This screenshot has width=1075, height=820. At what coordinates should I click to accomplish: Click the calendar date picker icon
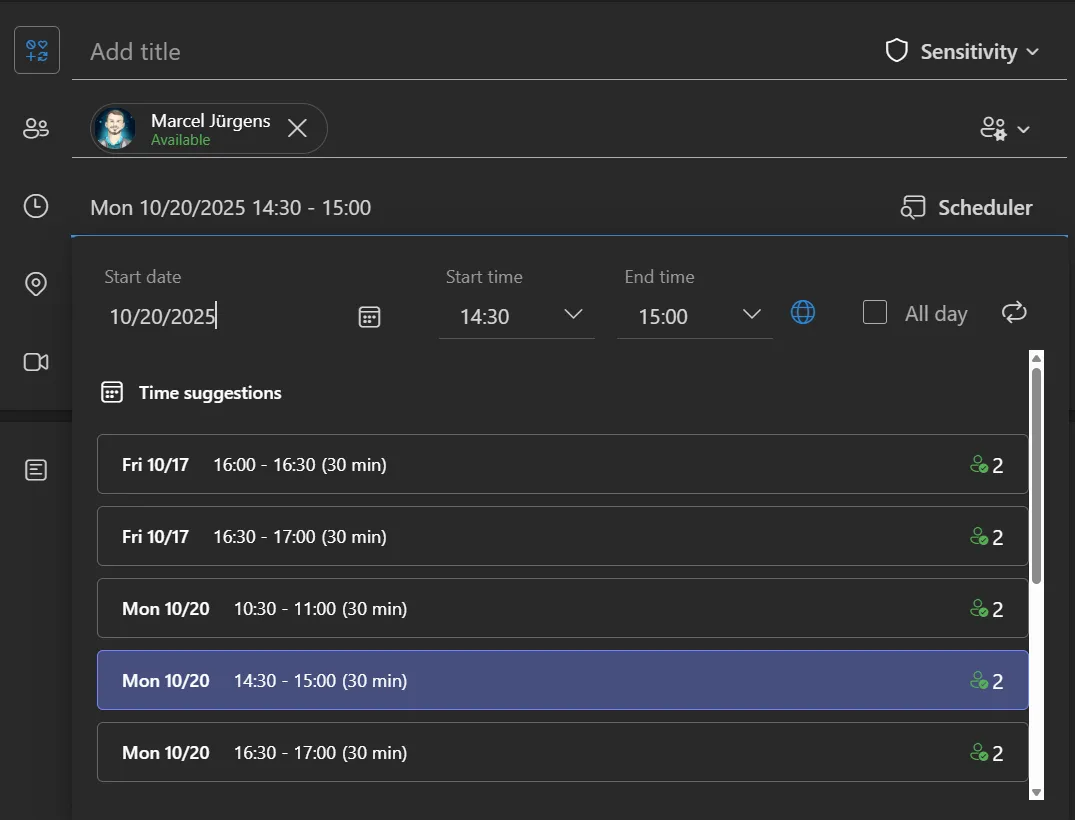pyautogui.click(x=369, y=317)
